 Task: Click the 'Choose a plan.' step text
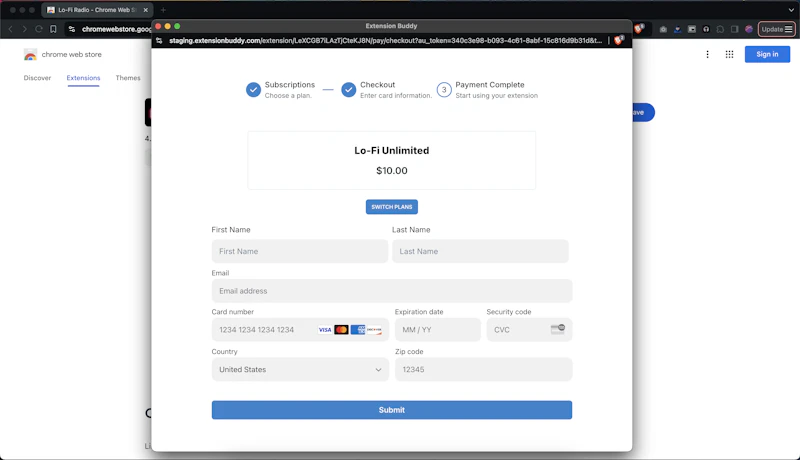(x=288, y=95)
